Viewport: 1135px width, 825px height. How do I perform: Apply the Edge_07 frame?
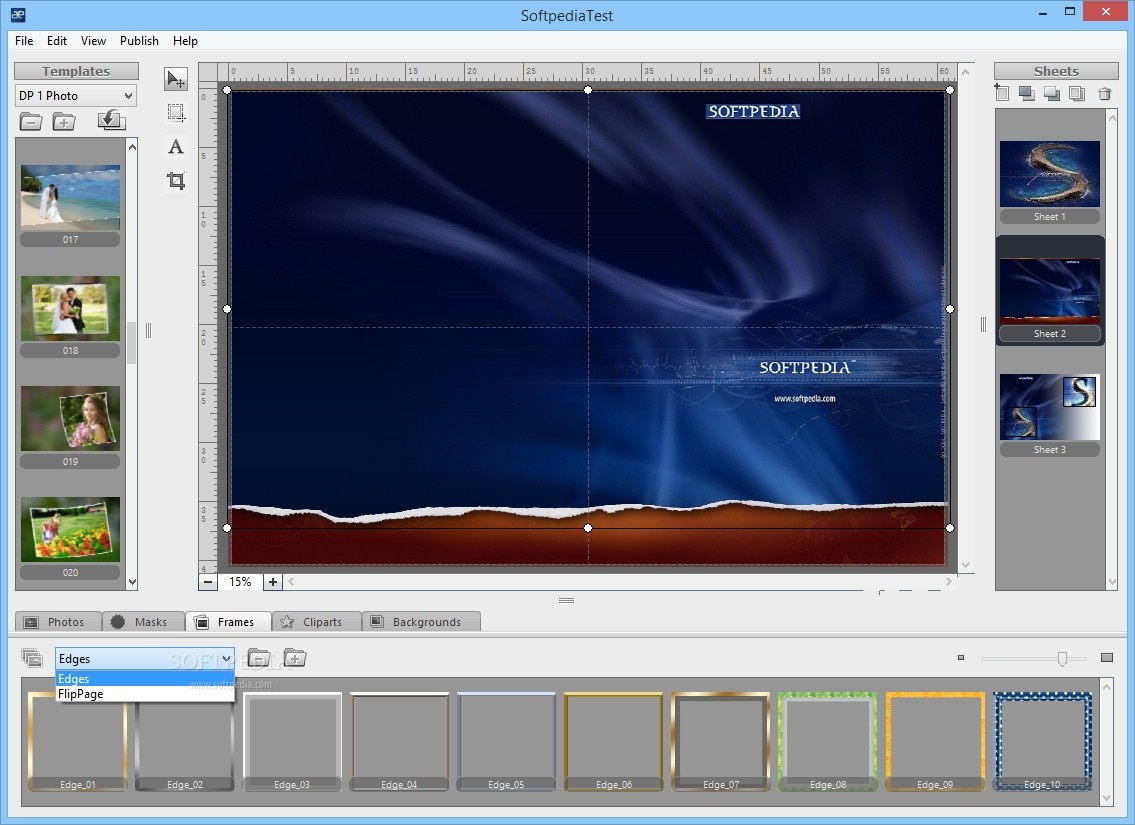click(720, 742)
